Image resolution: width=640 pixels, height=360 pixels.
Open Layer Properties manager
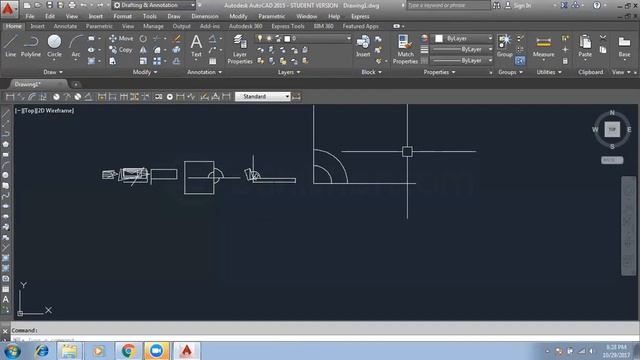[x=240, y=49]
